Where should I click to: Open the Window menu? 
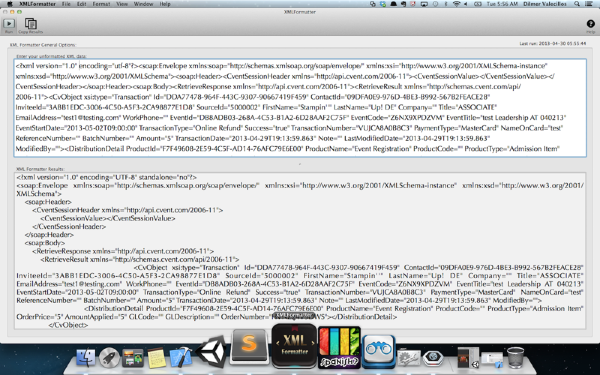(x=143, y=4)
